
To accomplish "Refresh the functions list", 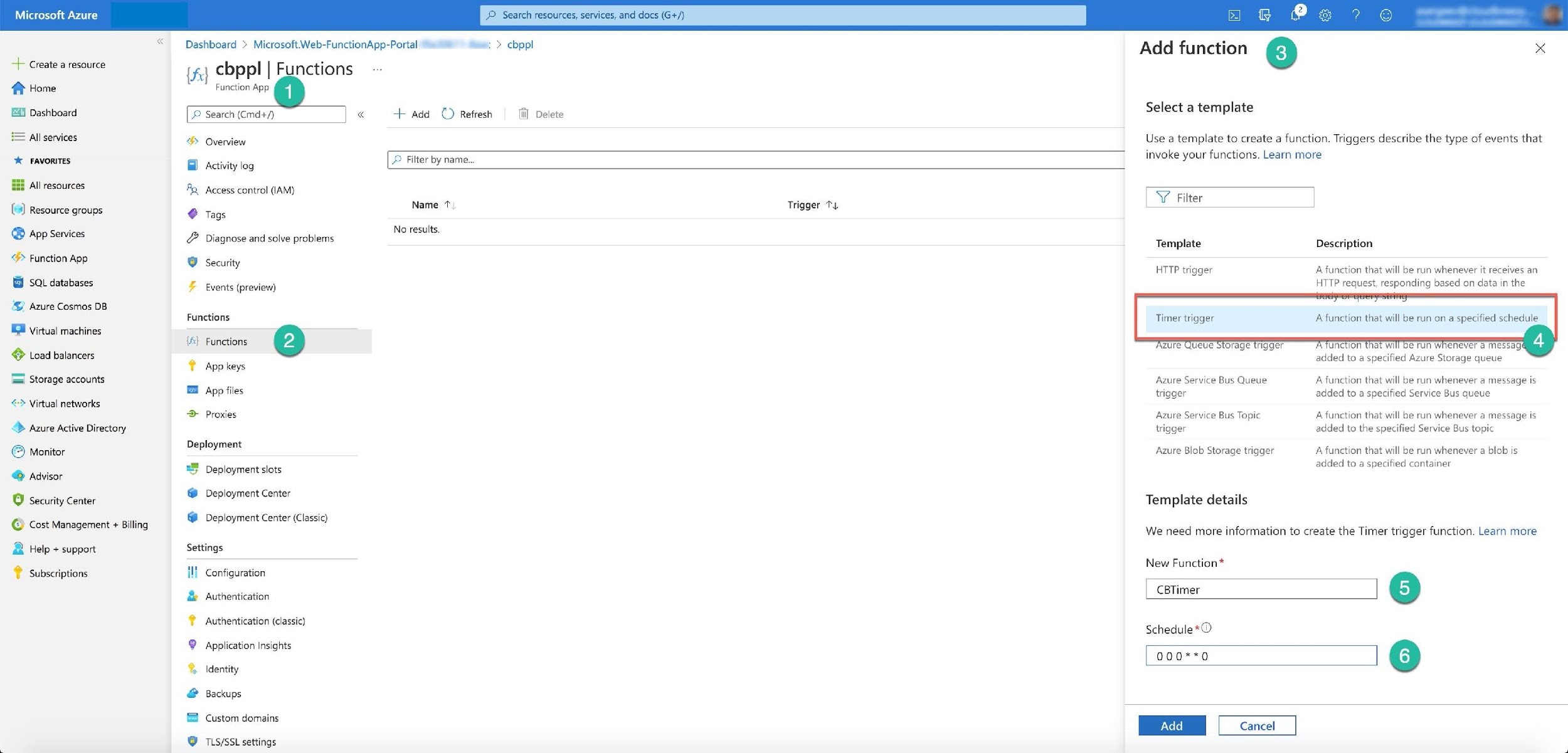I will [x=467, y=114].
